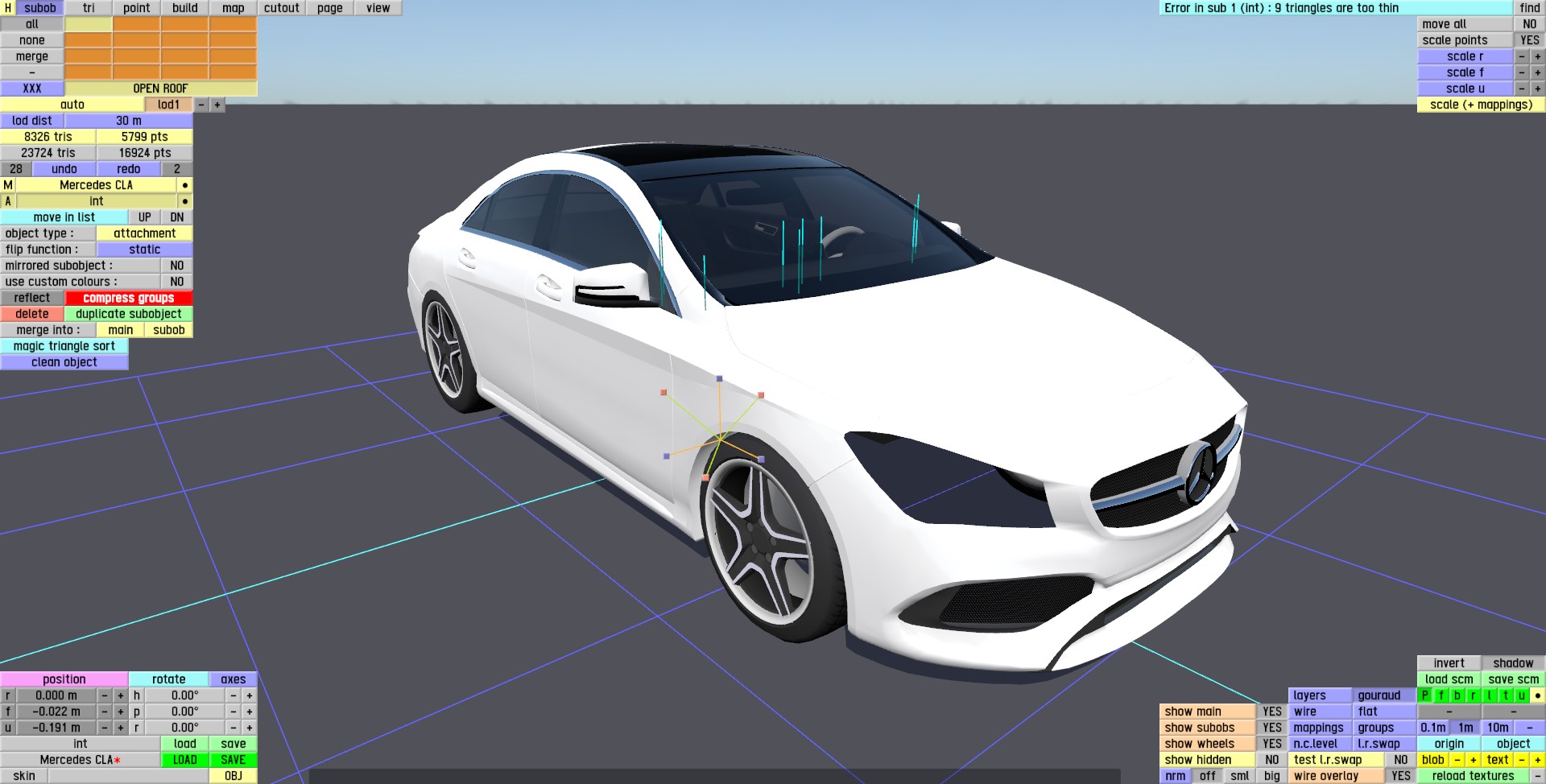Click the H button in the top bar

pyautogui.click(x=8, y=8)
